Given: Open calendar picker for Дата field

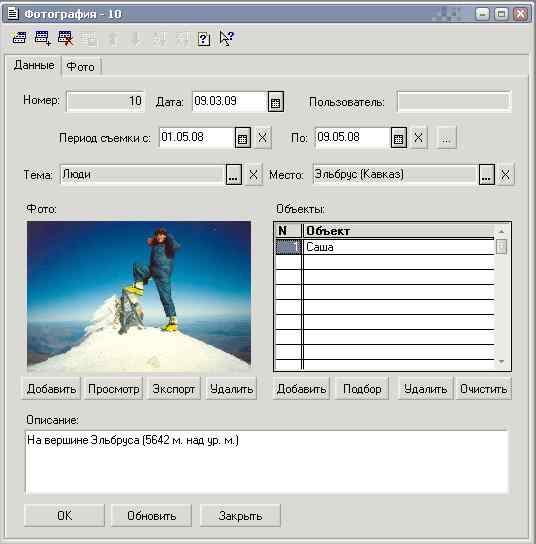Looking at the screenshot, I should [275, 102].
